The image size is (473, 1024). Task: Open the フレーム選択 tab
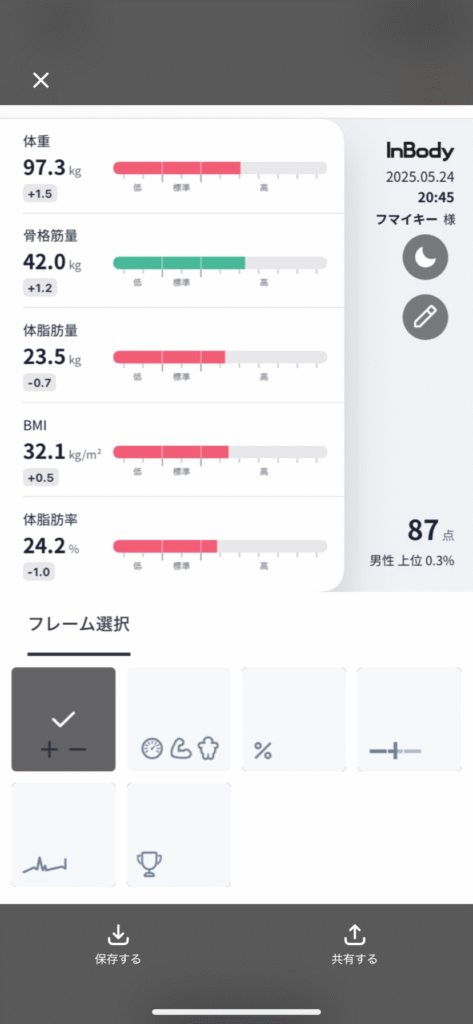point(79,624)
